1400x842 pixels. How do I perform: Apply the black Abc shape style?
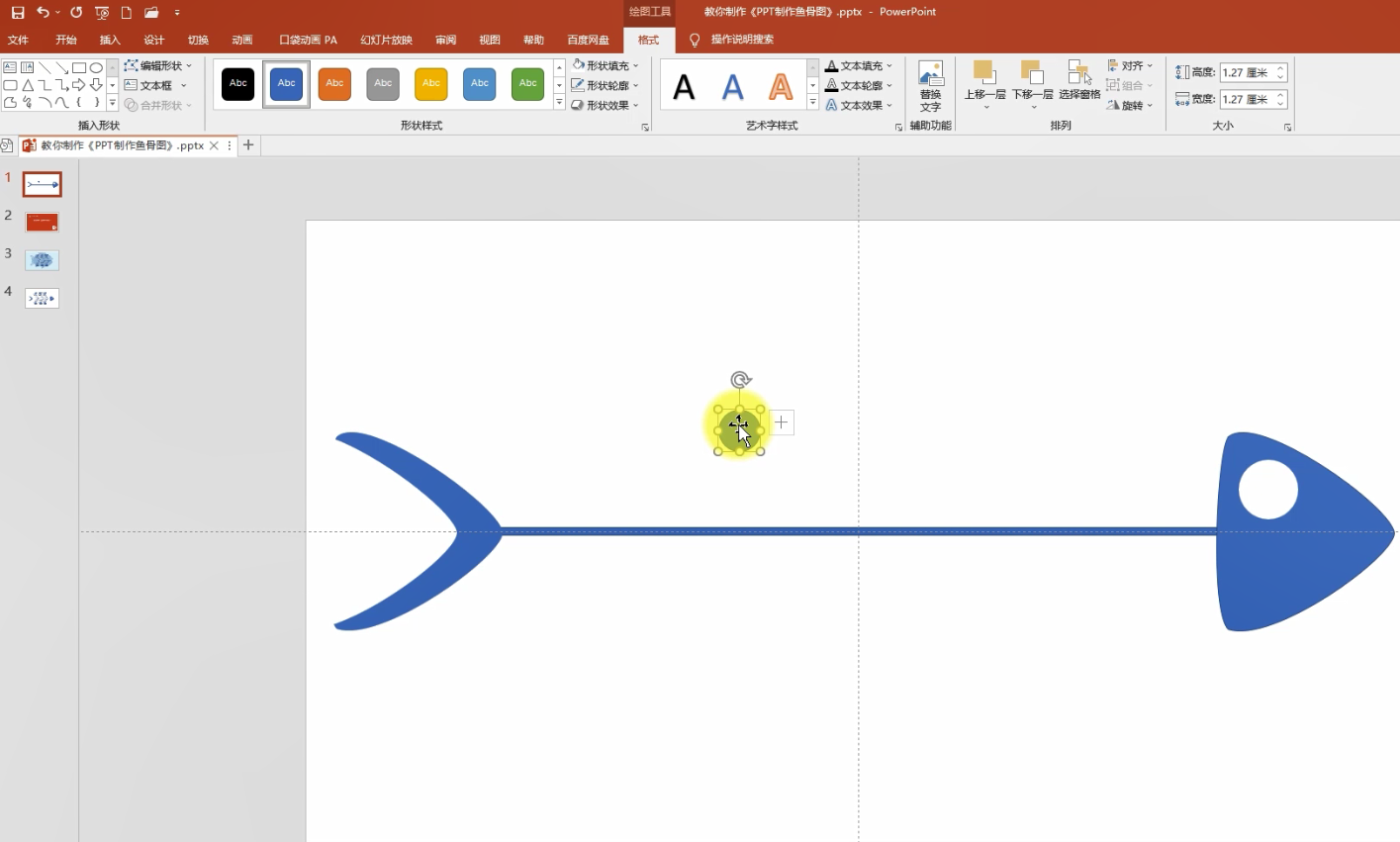pyautogui.click(x=238, y=84)
